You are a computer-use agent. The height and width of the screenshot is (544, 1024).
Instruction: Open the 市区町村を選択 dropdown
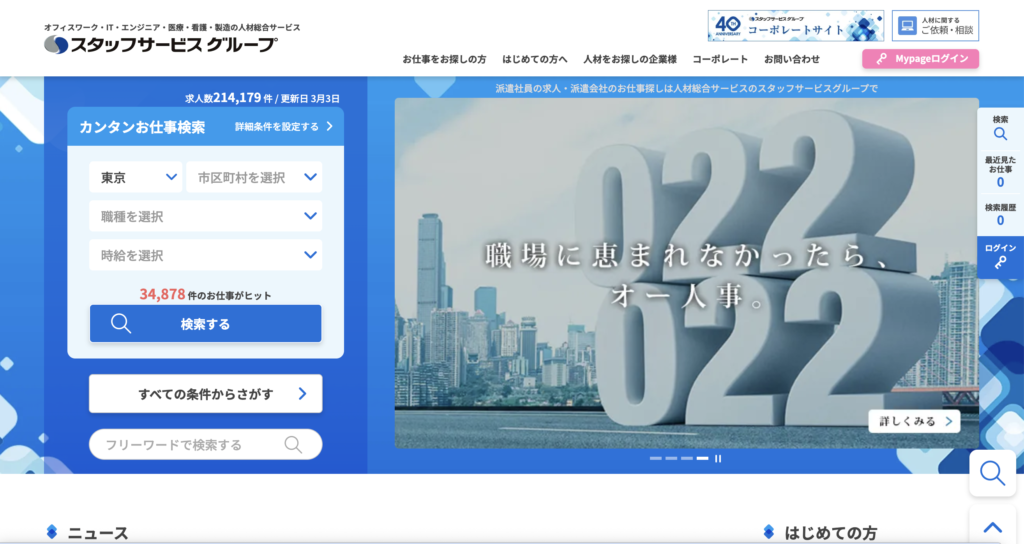click(x=254, y=177)
